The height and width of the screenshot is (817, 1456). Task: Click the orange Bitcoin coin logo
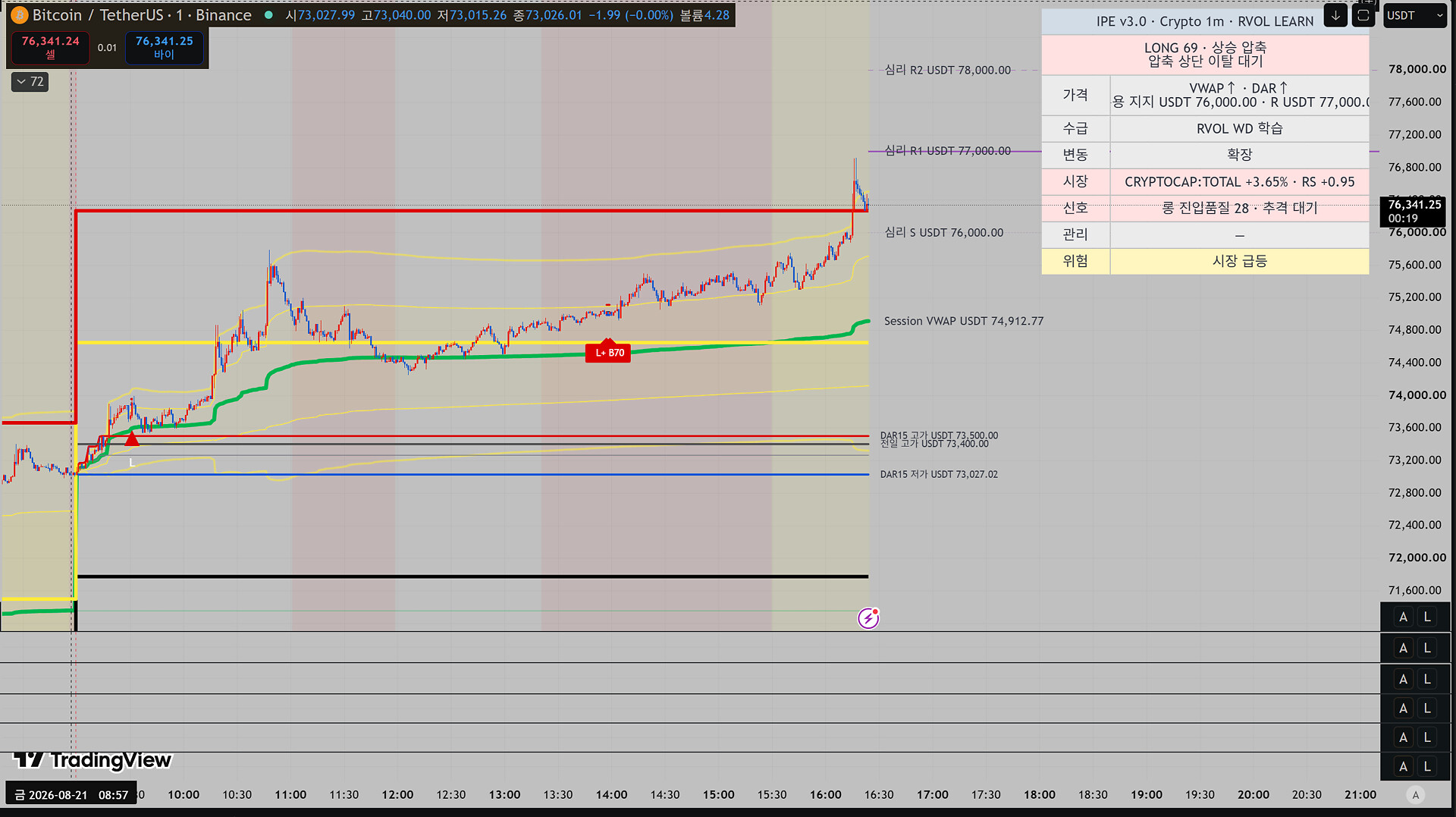point(19,15)
